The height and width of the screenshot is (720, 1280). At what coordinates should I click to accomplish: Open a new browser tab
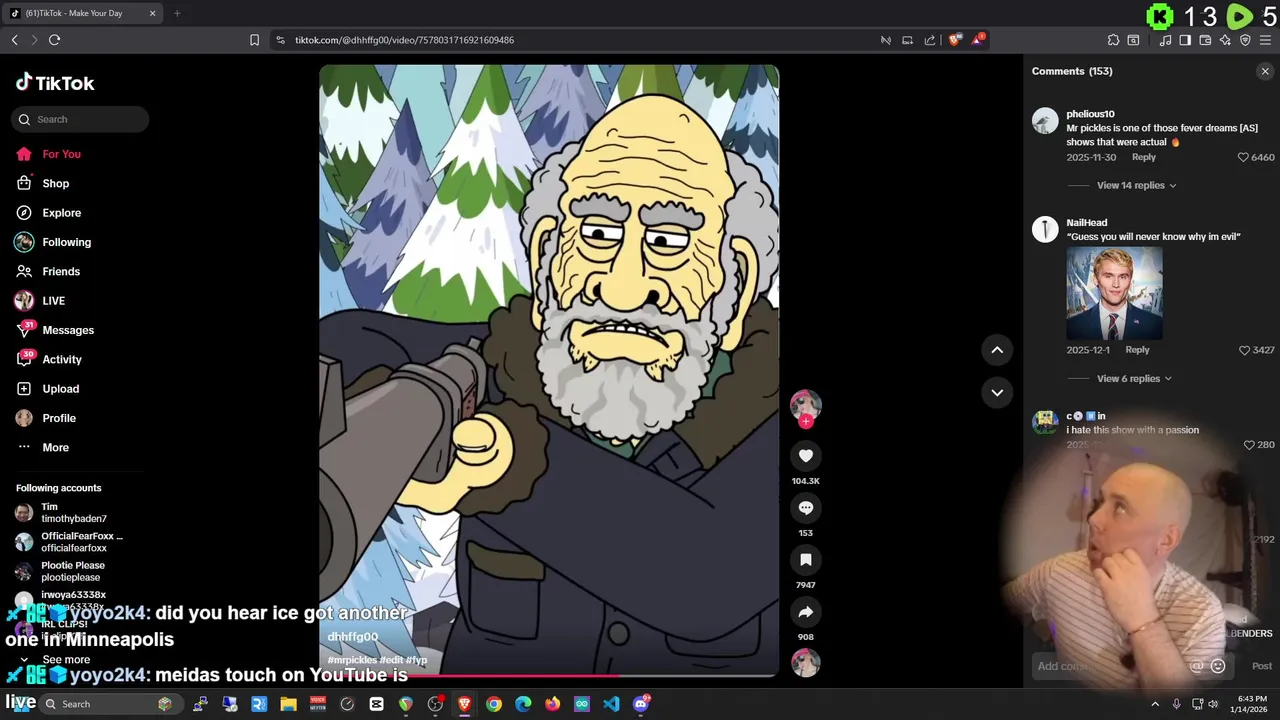[x=177, y=13]
